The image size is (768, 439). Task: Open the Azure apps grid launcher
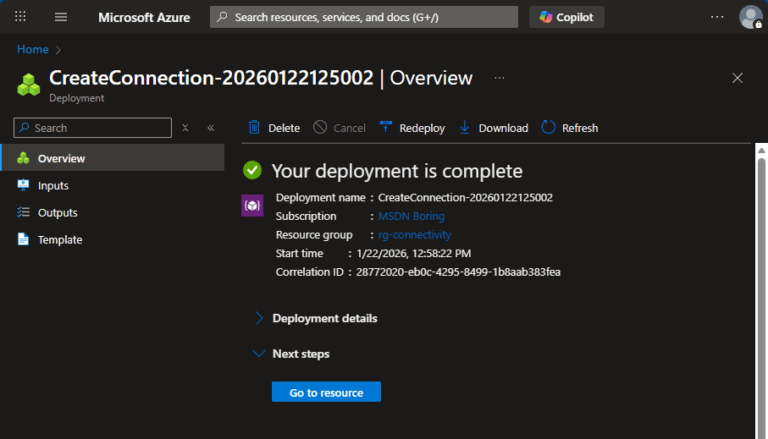point(20,17)
